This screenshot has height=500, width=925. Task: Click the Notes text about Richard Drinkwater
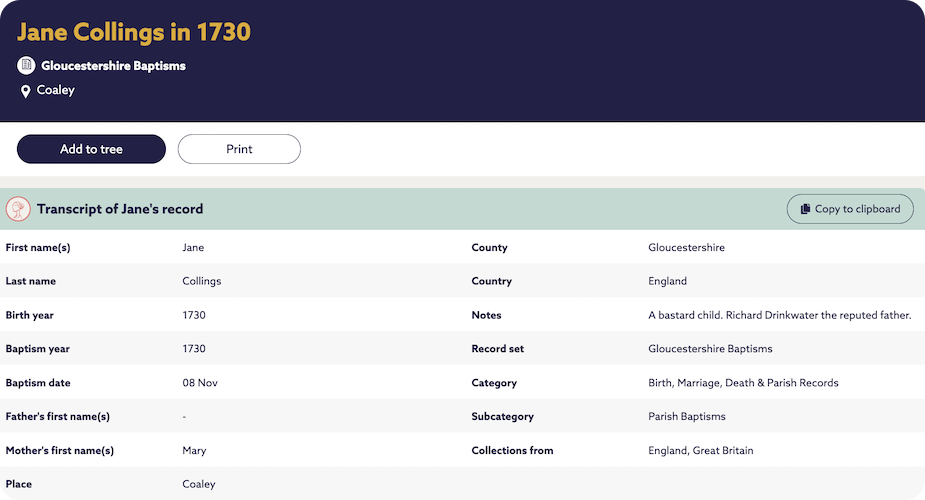[x=779, y=315]
